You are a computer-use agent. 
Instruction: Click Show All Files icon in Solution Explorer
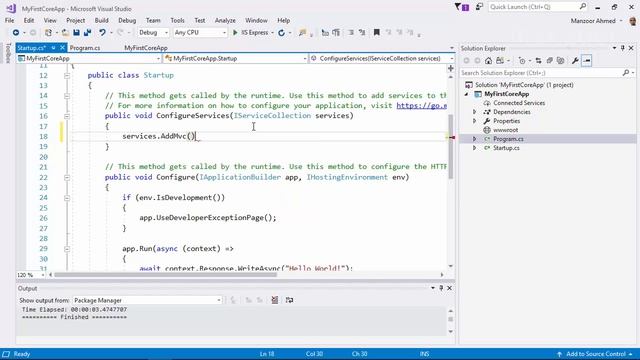point(561,61)
